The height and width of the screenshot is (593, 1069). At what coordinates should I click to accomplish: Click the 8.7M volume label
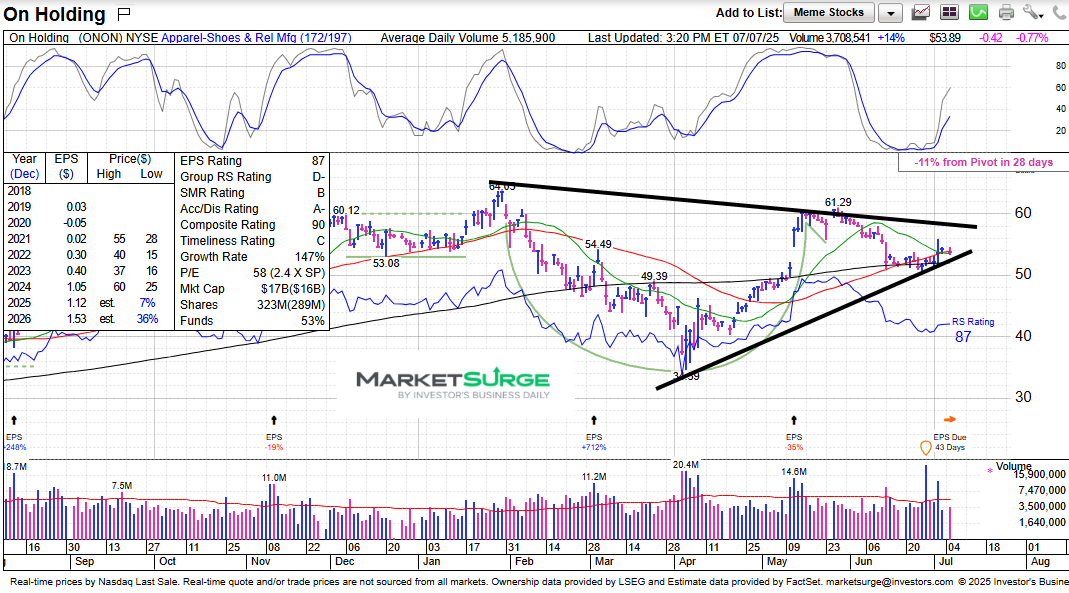point(16,467)
